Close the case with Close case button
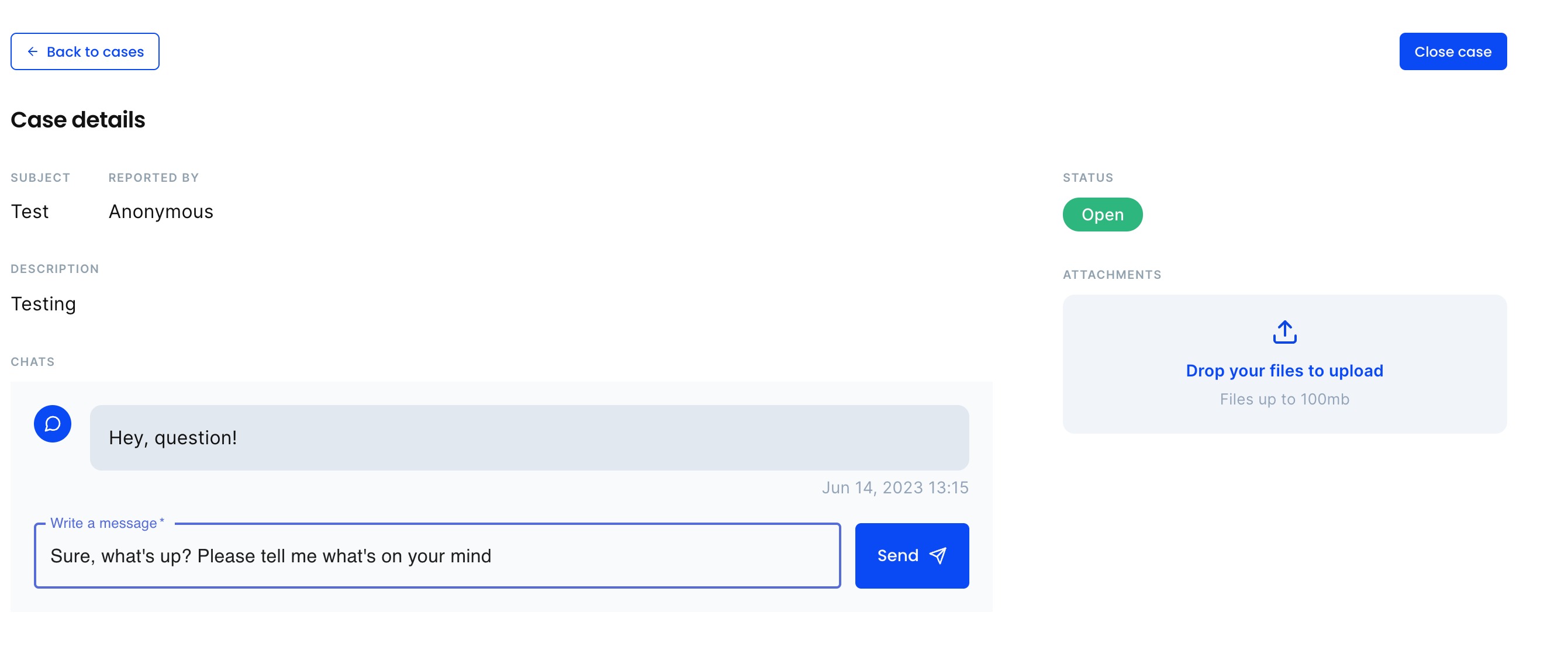This screenshot has height=650, width=1568. tap(1452, 52)
